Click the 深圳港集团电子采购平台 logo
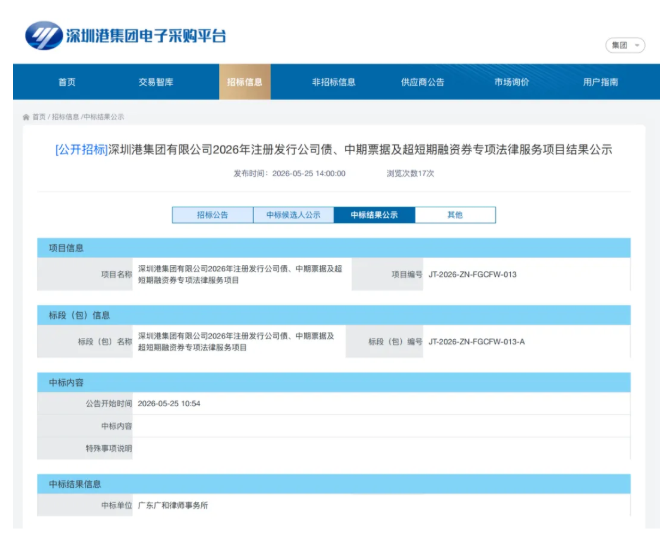This screenshot has height=560, width=670. 126,36
